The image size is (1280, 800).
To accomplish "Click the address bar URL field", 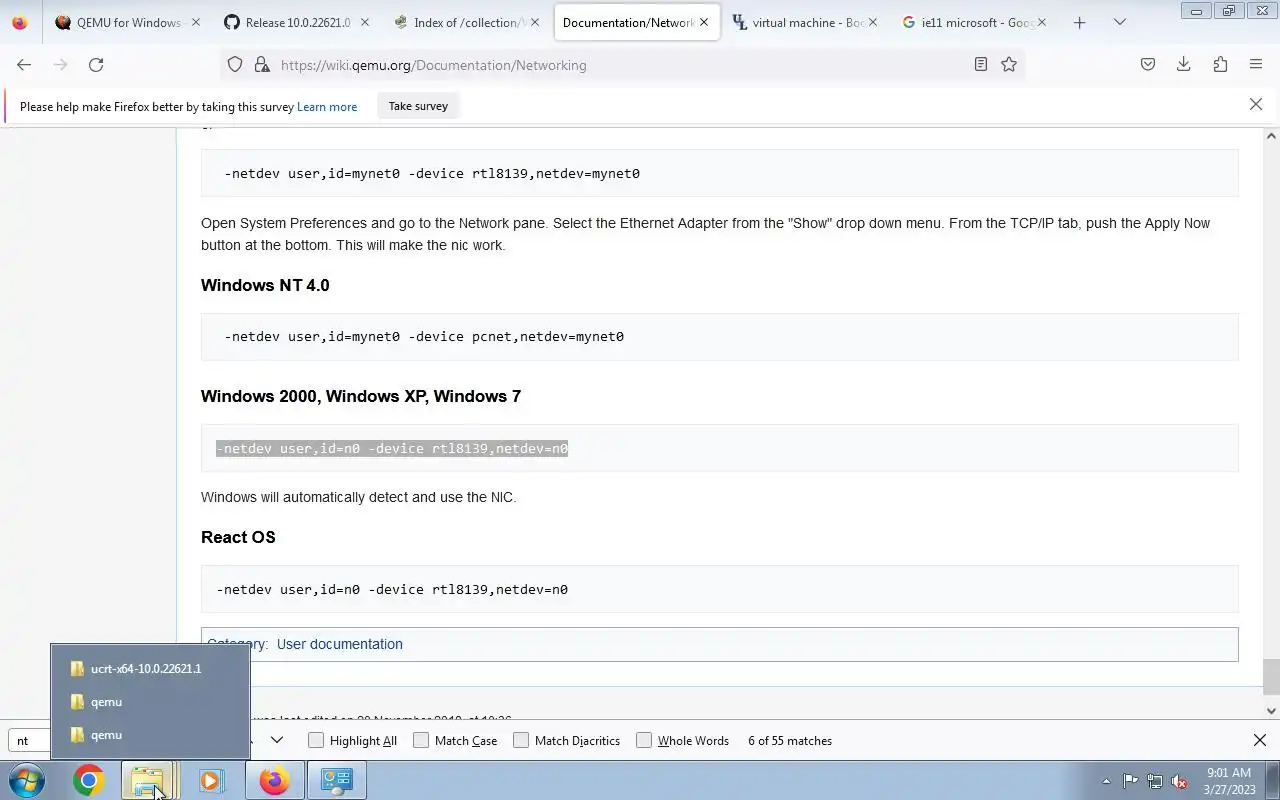I will [620, 65].
